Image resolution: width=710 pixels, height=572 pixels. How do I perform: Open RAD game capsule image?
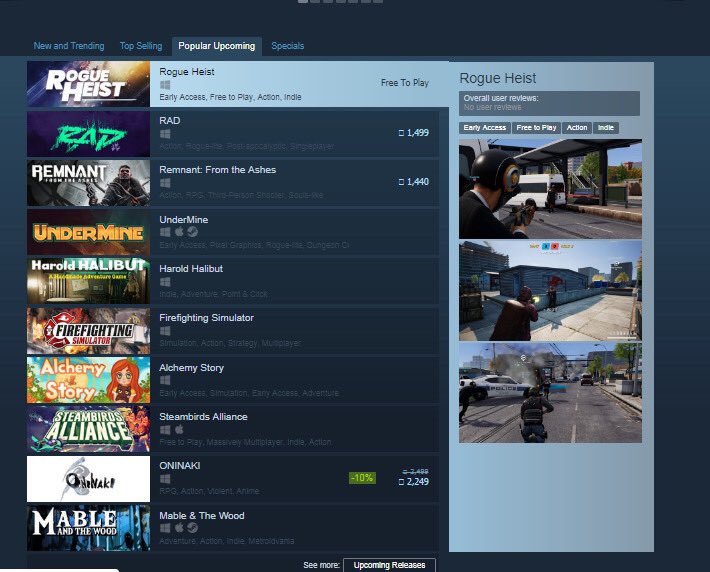click(x=88, y=134)
